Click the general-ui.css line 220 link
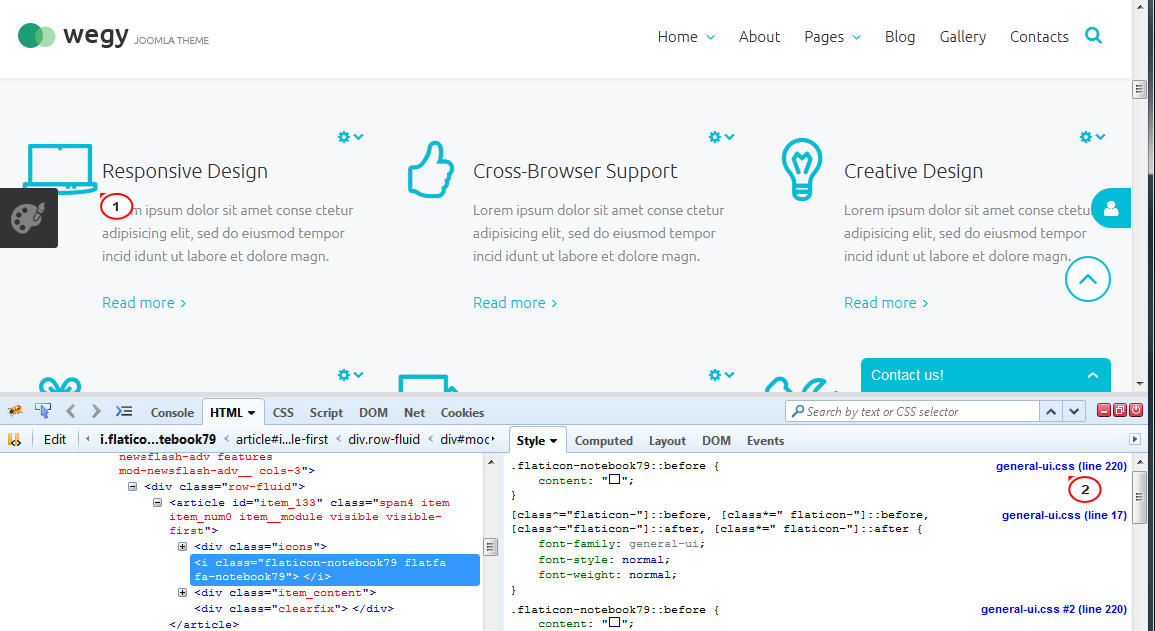This screenshot has width=1155, height=631. [1060, 465]
